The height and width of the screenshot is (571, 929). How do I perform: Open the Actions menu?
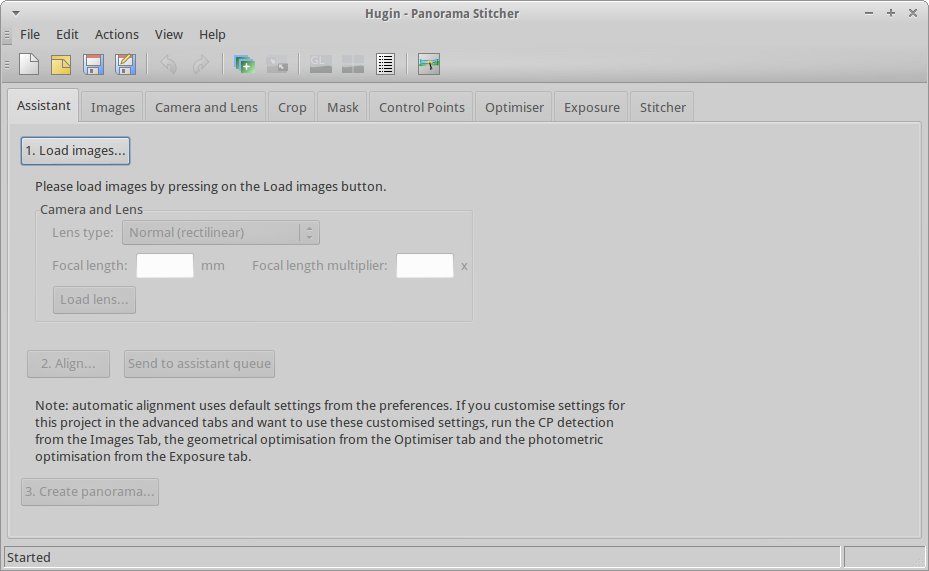point(117,34)
